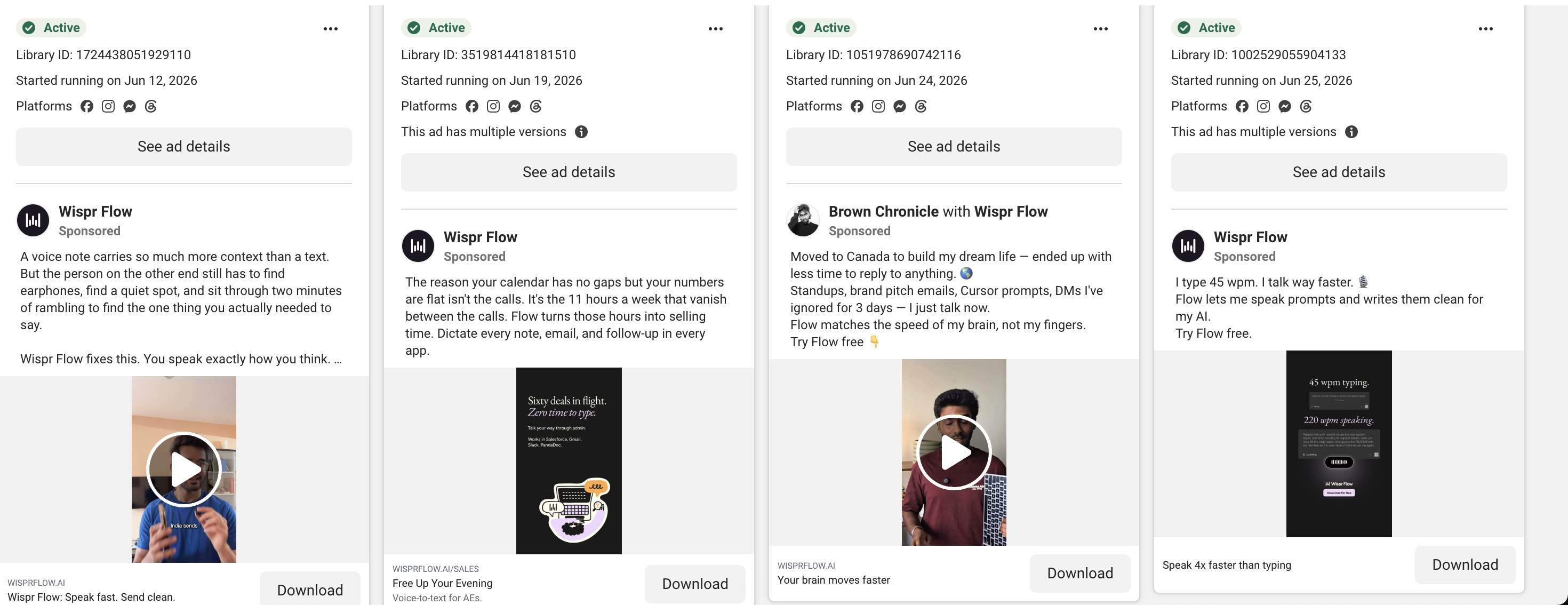Click Messenger platform icon on Jun 24 ad

pos(900,107)
